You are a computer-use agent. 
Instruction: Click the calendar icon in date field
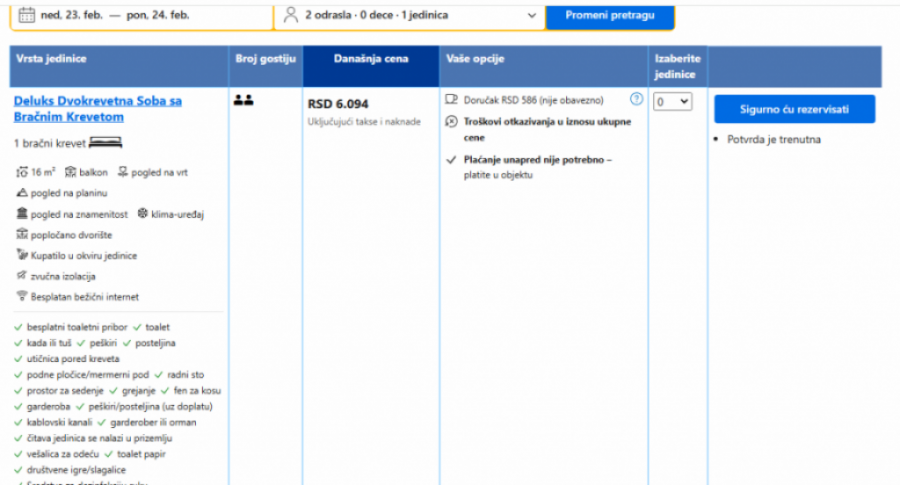(x=26, y=15)
